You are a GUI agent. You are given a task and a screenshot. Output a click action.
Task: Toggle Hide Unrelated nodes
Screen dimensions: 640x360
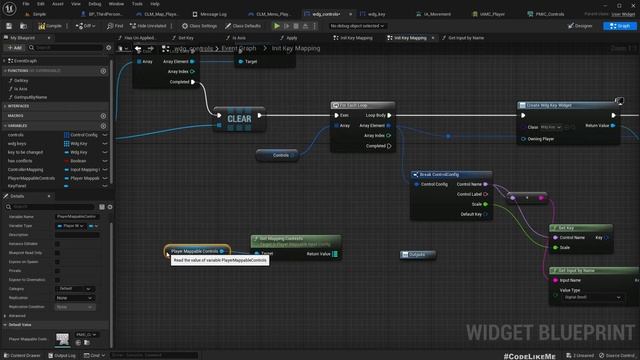(x=148, y=26)
